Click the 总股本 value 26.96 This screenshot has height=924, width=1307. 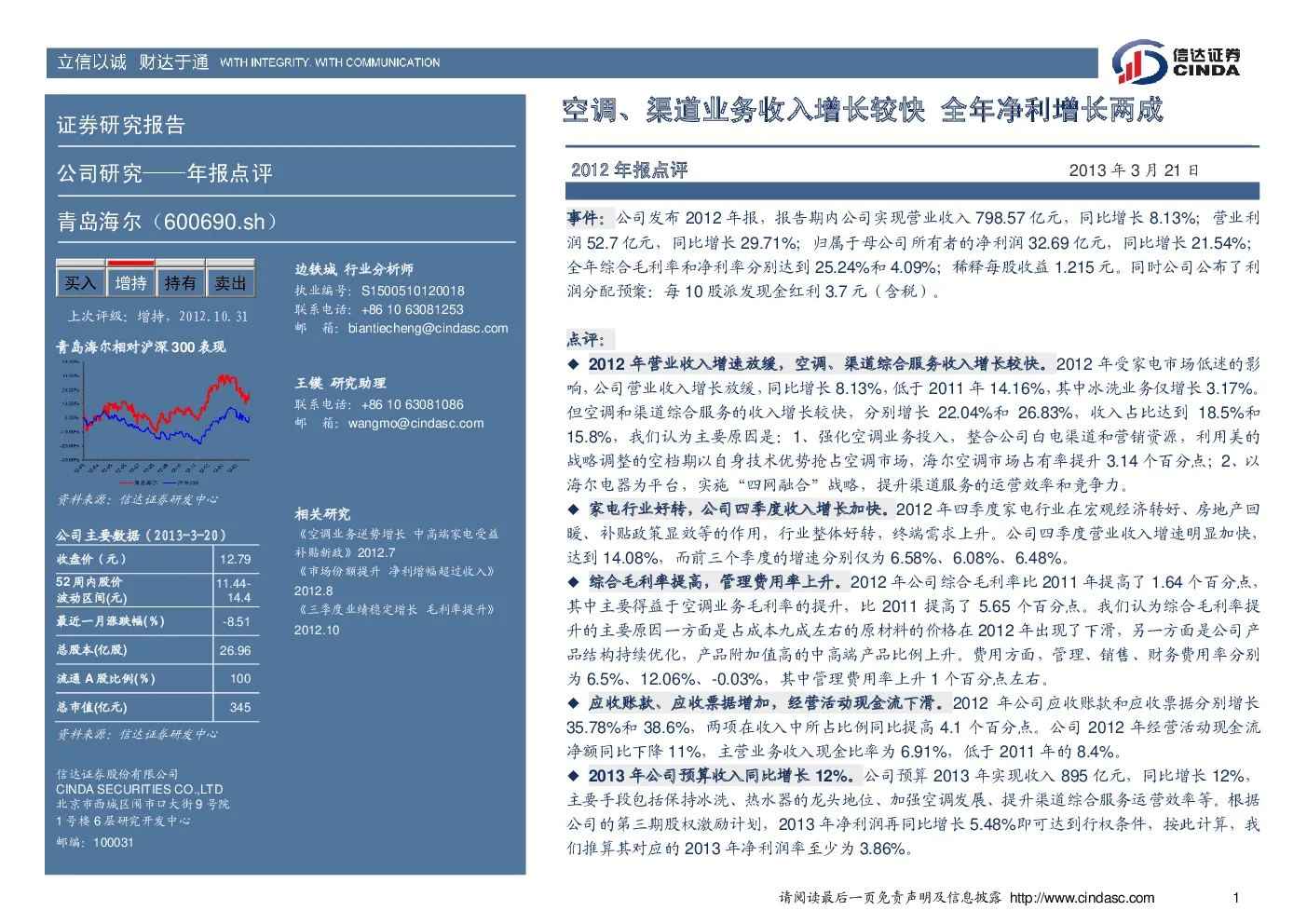pyautogui.click(x=236, y=650)
